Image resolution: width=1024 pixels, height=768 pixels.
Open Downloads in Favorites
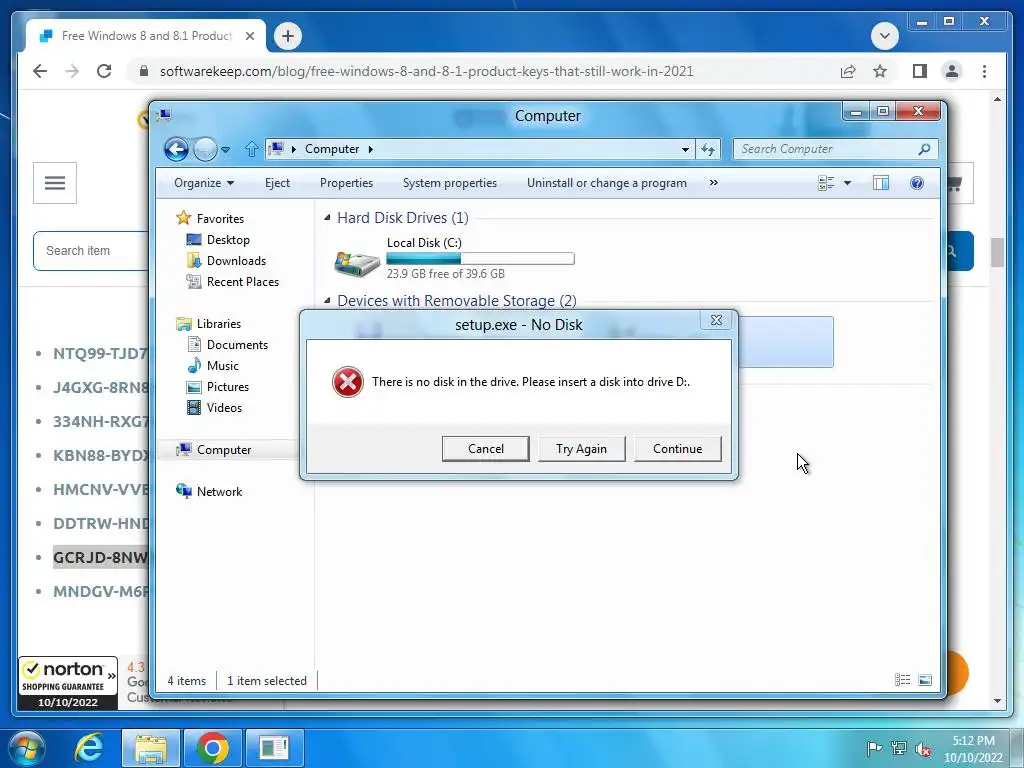[x=236, y=261]
